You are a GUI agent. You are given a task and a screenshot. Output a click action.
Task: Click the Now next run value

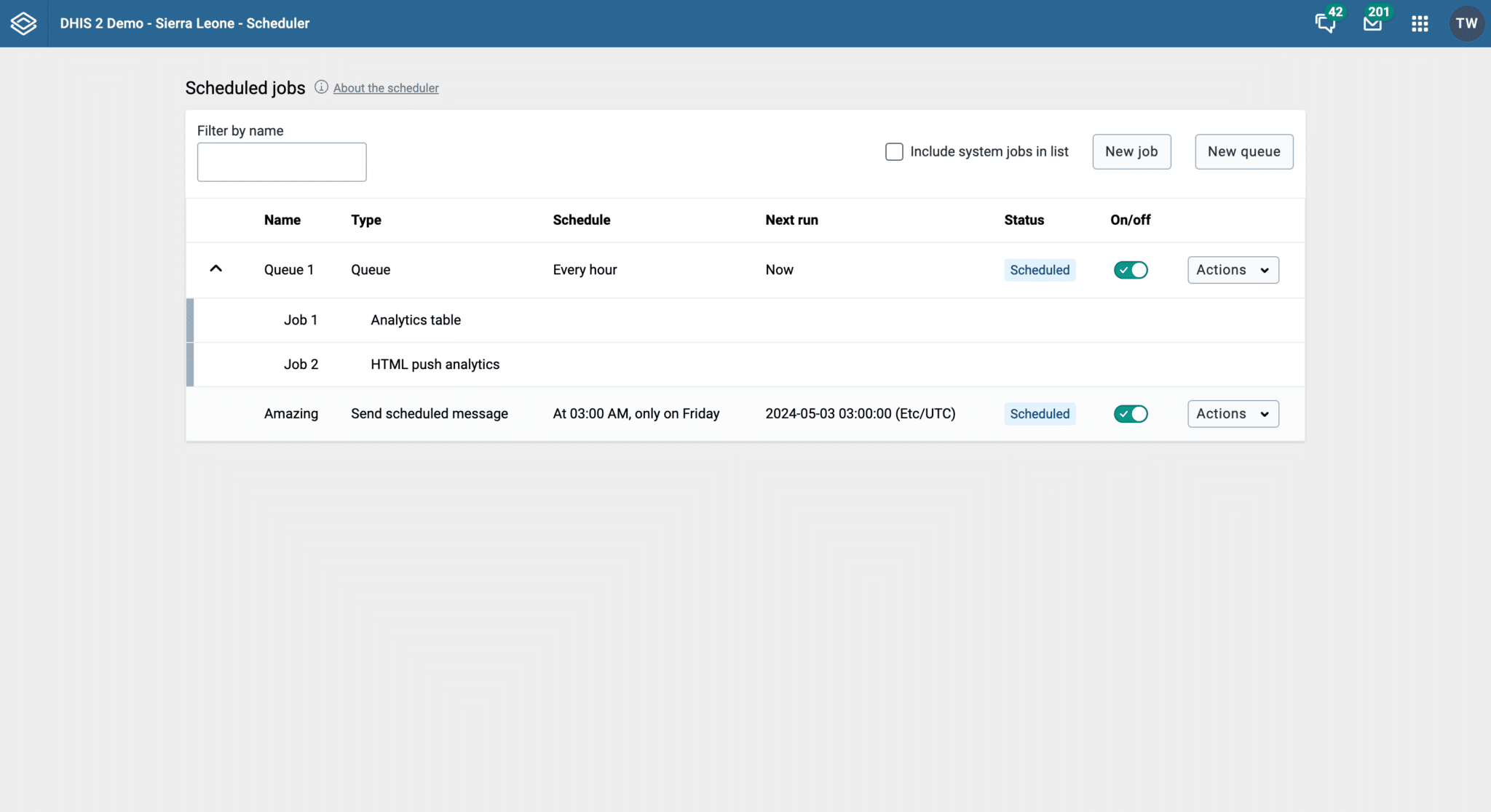coord(779,270)
